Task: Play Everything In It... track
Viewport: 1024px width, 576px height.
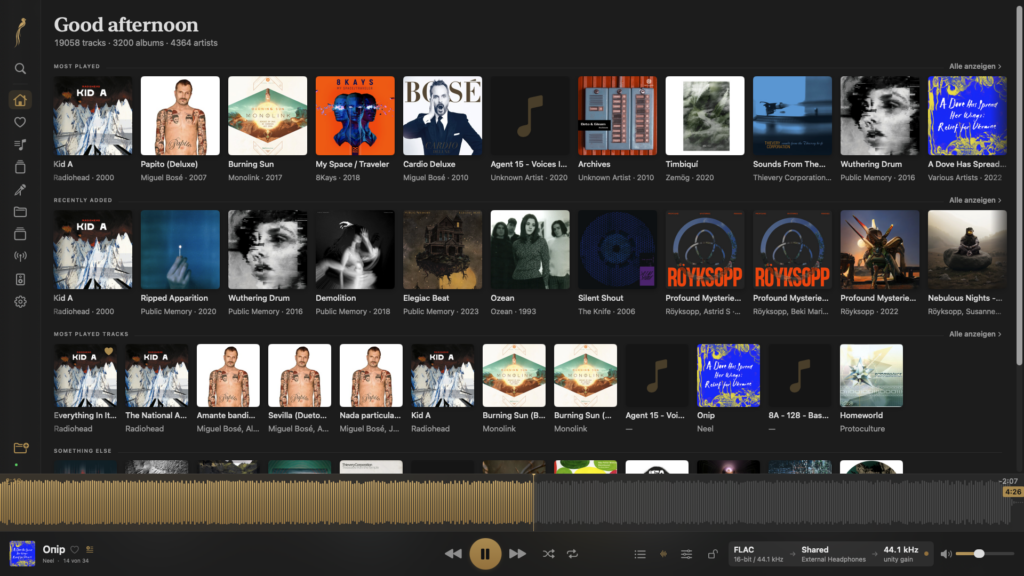Action: [85, 376]
